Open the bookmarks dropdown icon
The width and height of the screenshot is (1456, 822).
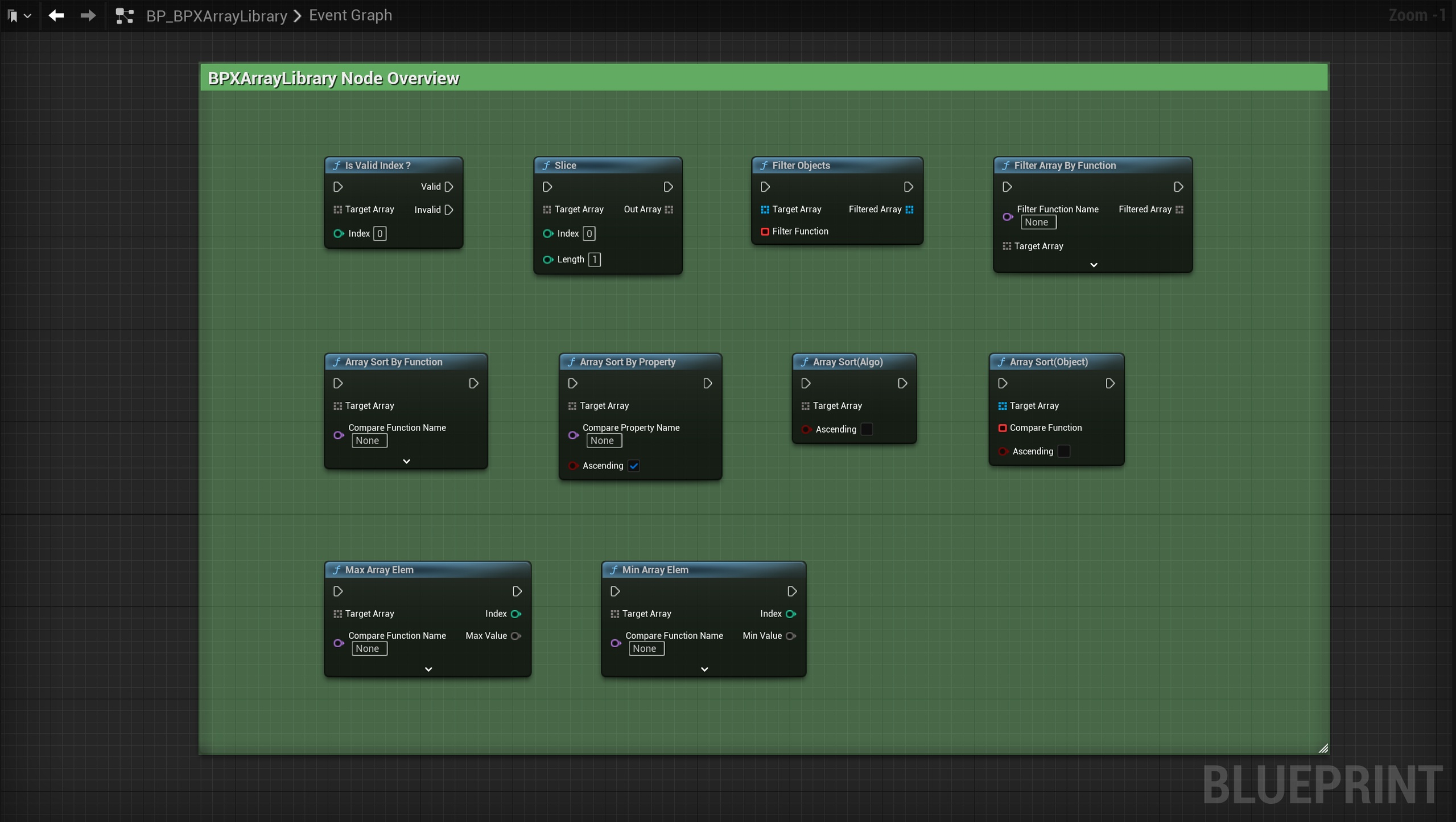click(19, 15)
